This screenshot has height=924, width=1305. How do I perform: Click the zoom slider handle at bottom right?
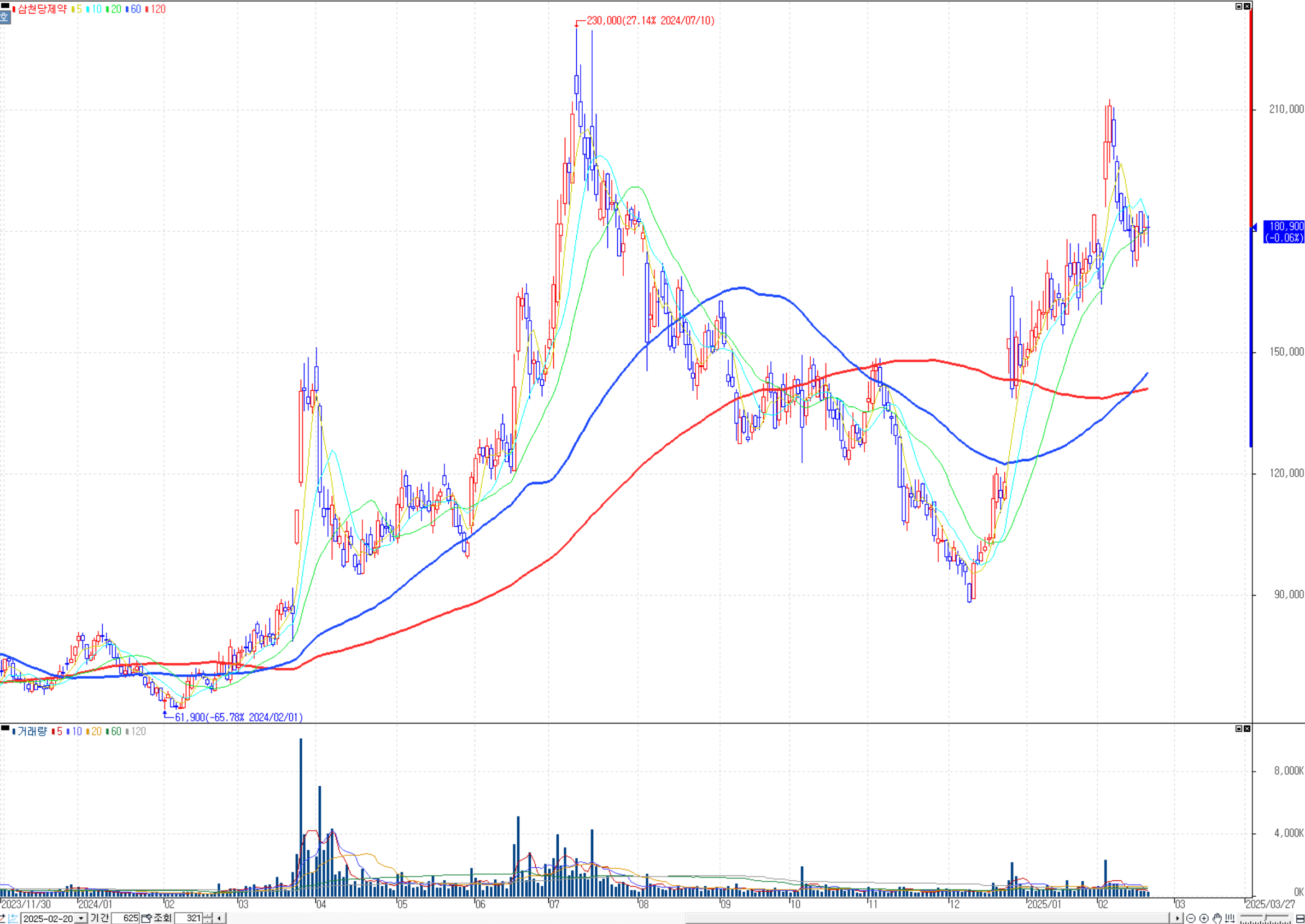(x=1266, y=917)
